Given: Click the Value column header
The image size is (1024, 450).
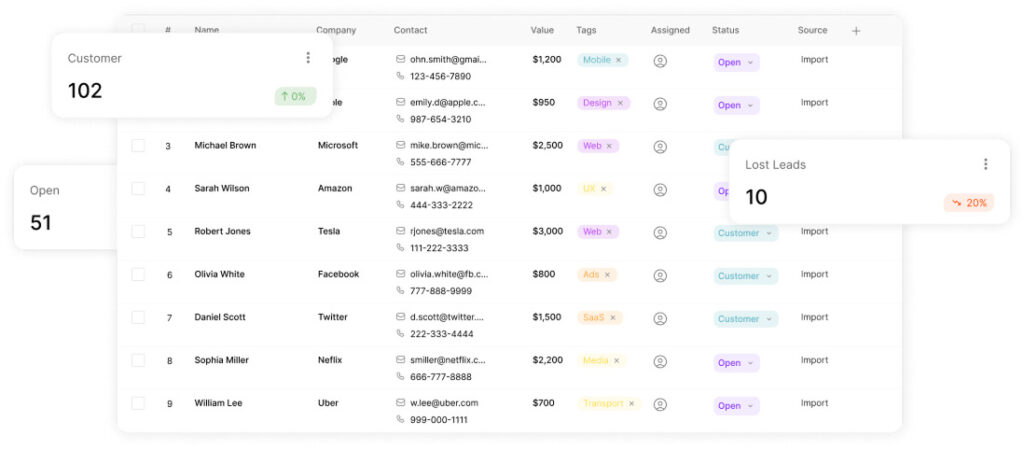Looking at the screenshot, I should click(x=542, y=30).
